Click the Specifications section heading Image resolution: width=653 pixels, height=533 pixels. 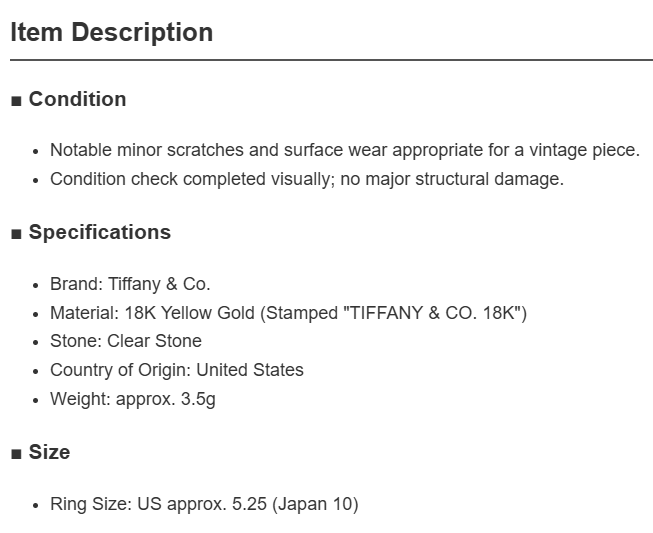pyautogui.click(x=100, y=232)
